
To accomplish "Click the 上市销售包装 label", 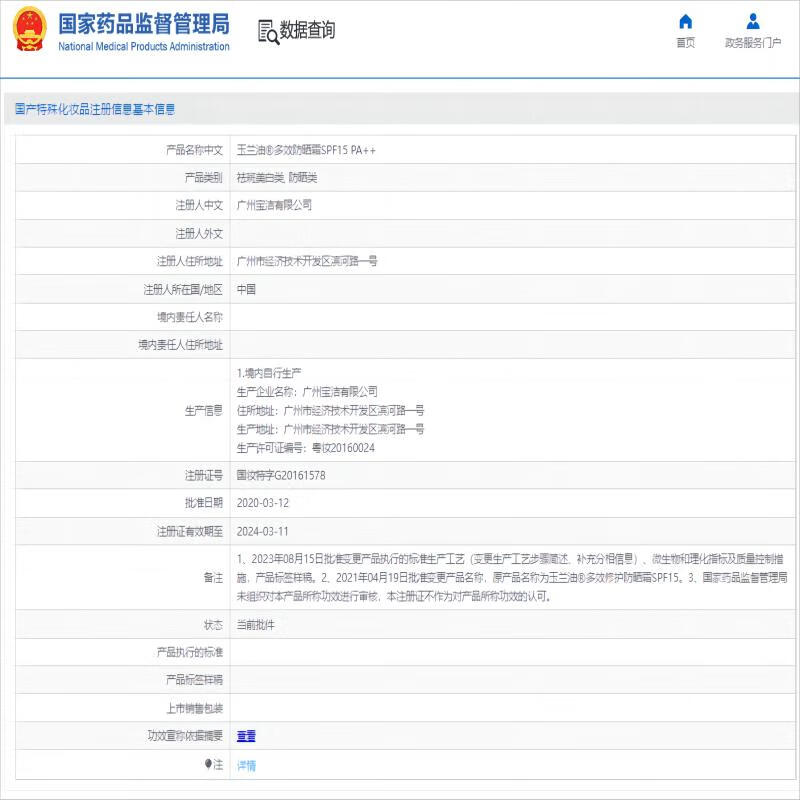I will point(194,708).
